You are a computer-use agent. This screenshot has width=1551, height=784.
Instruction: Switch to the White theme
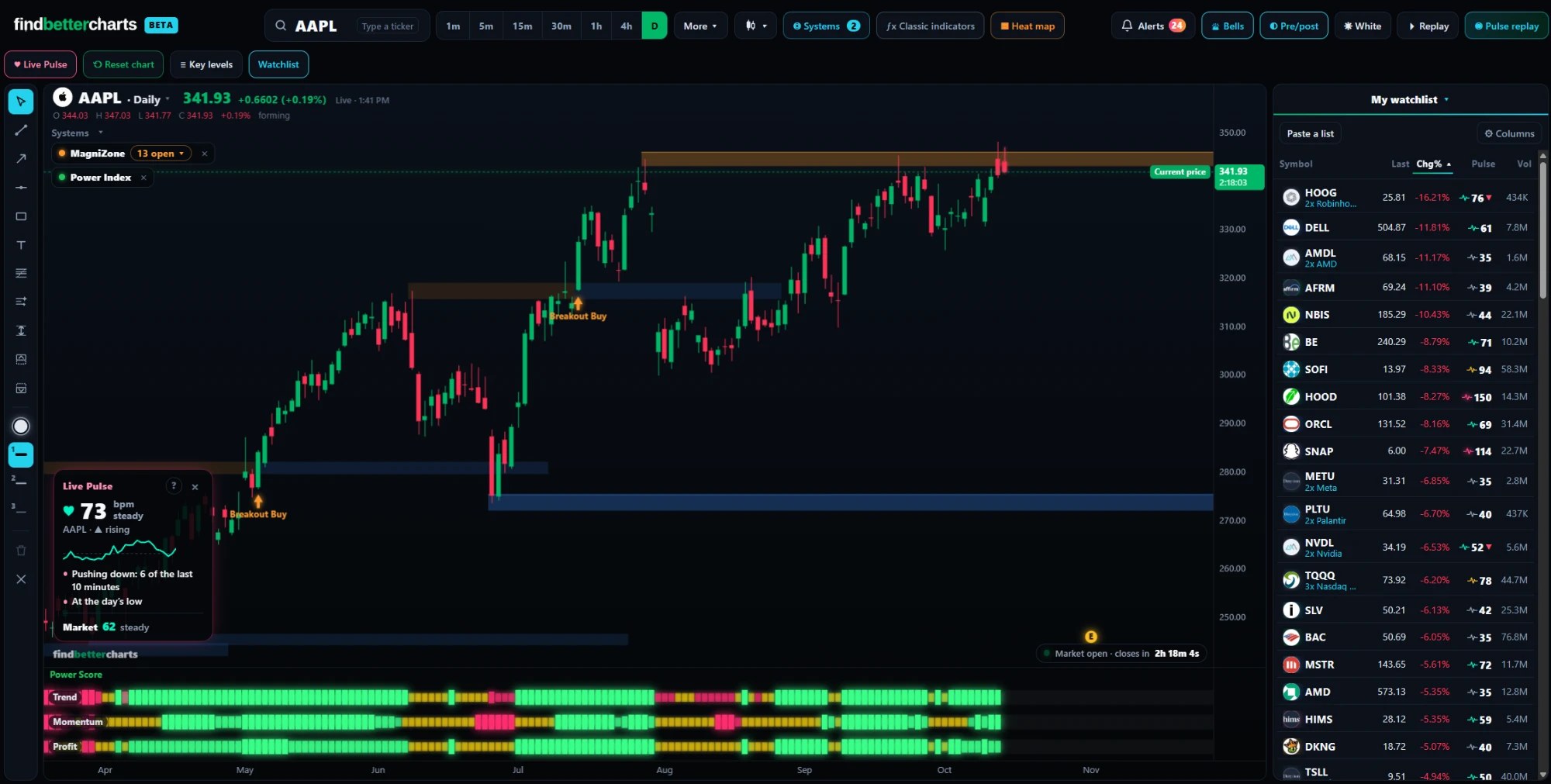coord(1363,26)
